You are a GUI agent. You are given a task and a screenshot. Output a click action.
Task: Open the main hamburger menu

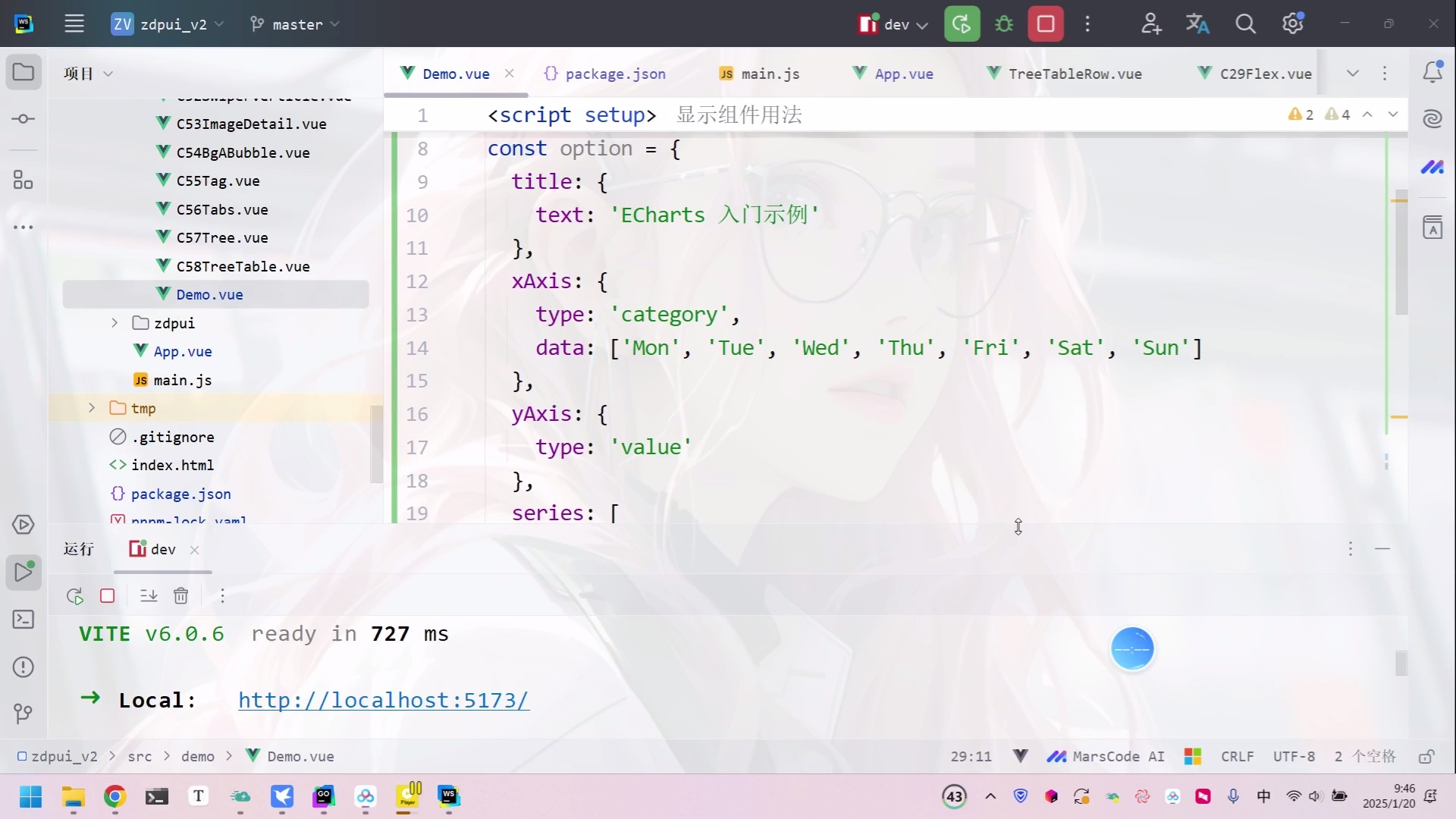tap(74, 24)
